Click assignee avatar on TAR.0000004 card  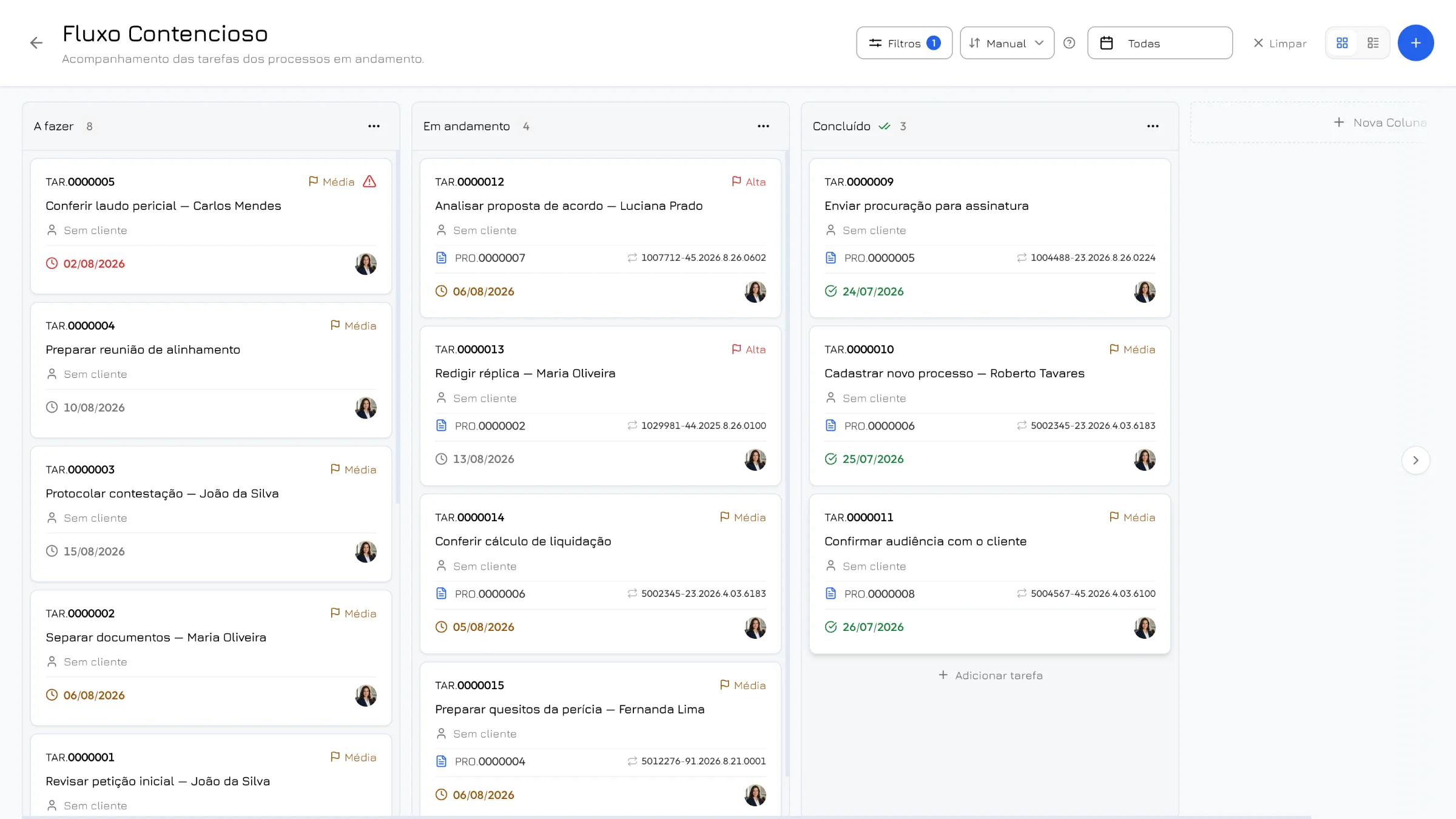(x=366, y=408)
